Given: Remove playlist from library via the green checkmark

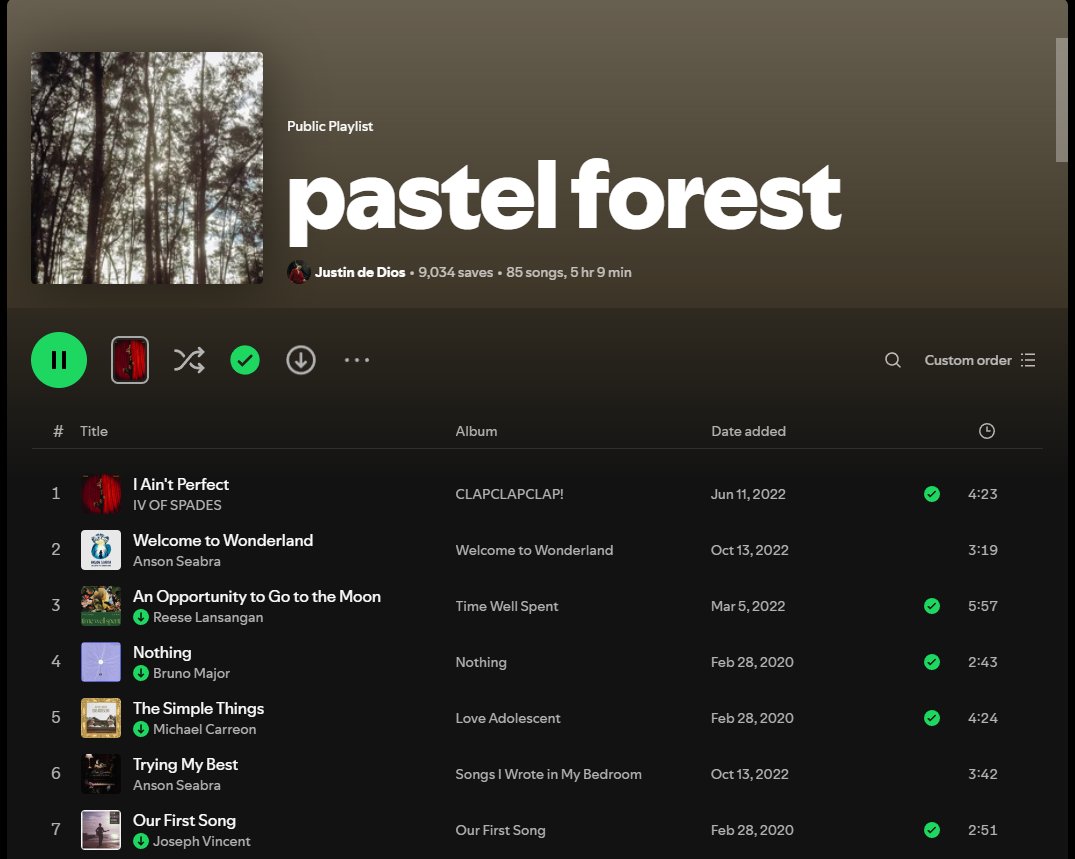Looking at the screenshot, I should point(245,360).
